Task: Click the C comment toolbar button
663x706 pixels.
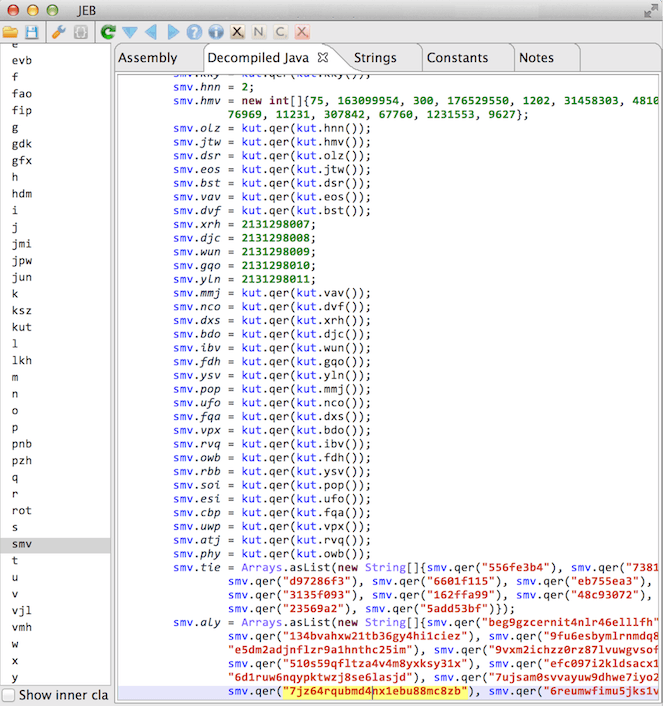Action: click(x=280, y=32)
